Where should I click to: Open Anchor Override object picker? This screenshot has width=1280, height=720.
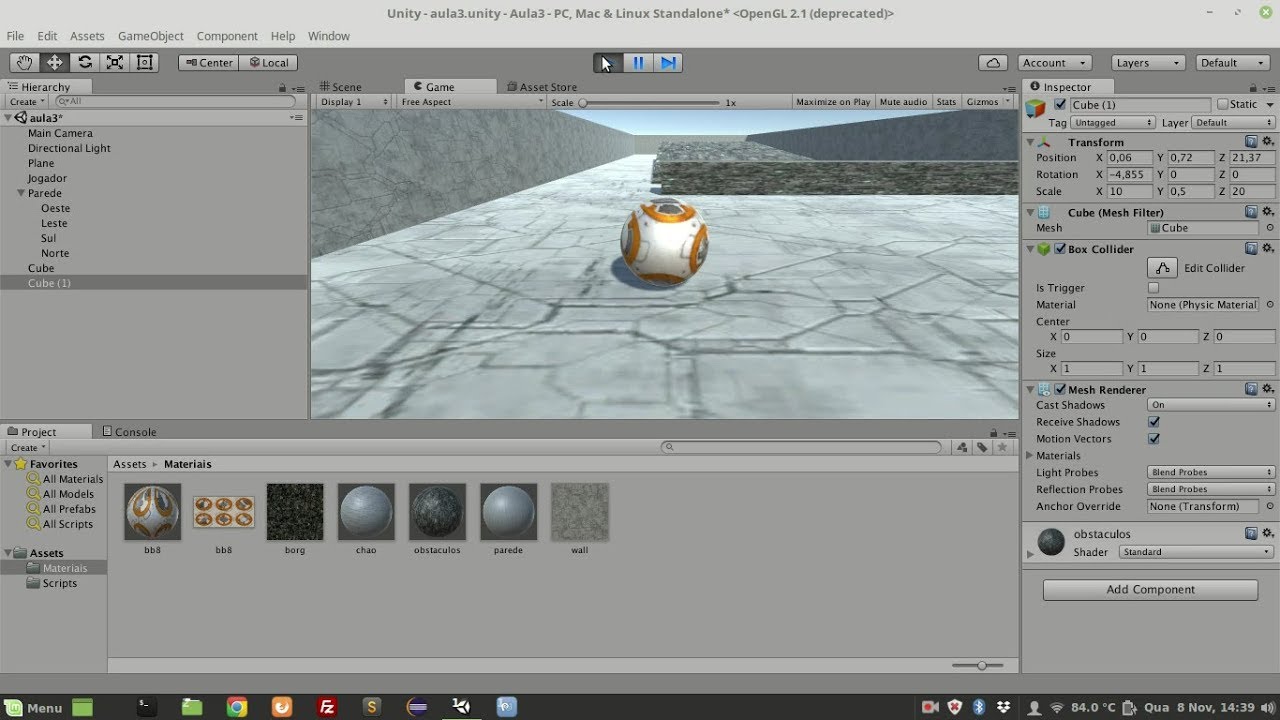(1270, 507)
